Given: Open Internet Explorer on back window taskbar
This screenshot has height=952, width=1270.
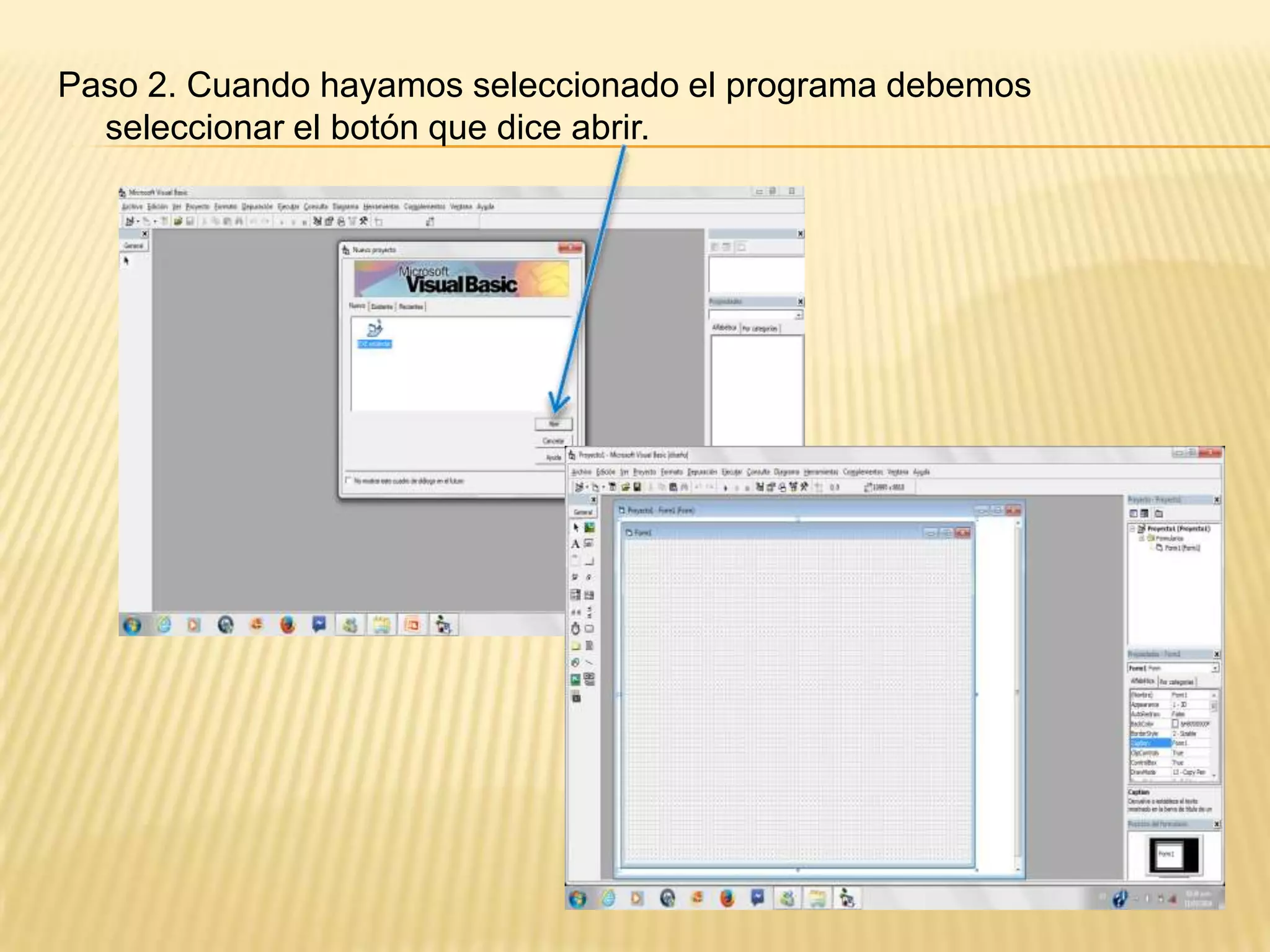Looking at the screenshot, I should [x=164, y=625].
